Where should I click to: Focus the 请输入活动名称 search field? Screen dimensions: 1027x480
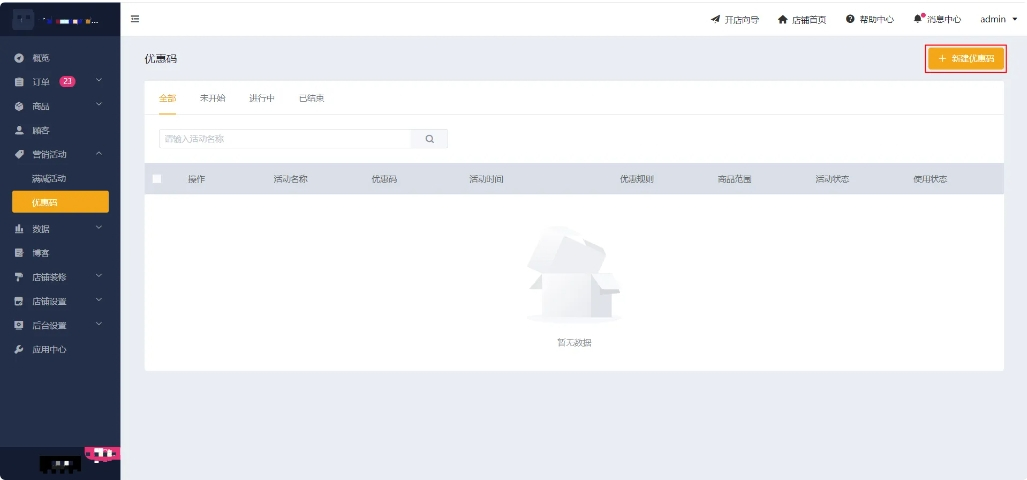click(285, 139)
